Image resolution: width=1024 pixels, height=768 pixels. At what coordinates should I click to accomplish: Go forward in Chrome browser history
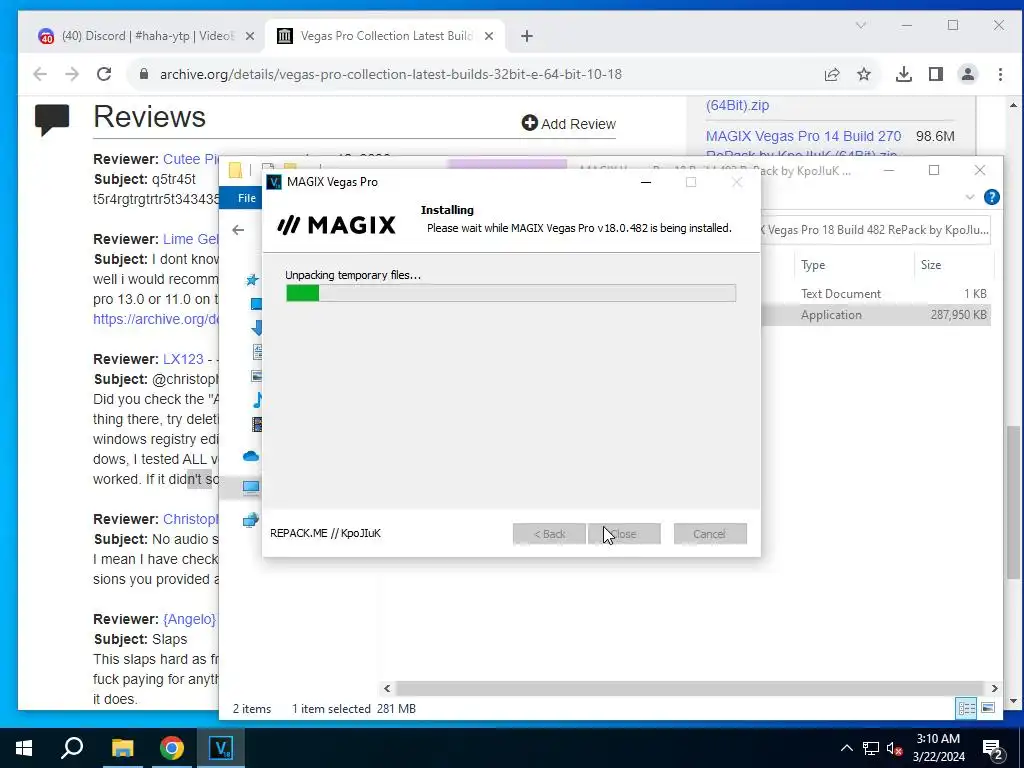click(72, 74)
